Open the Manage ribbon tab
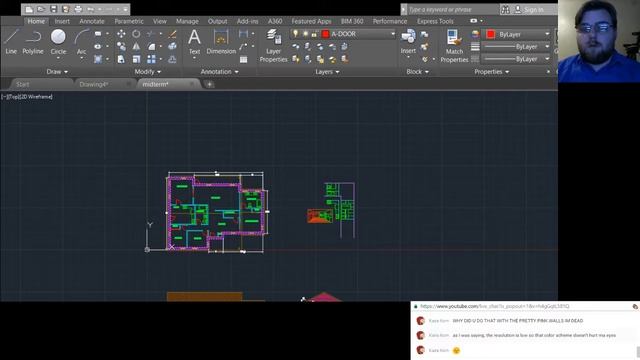 [187, 21]
